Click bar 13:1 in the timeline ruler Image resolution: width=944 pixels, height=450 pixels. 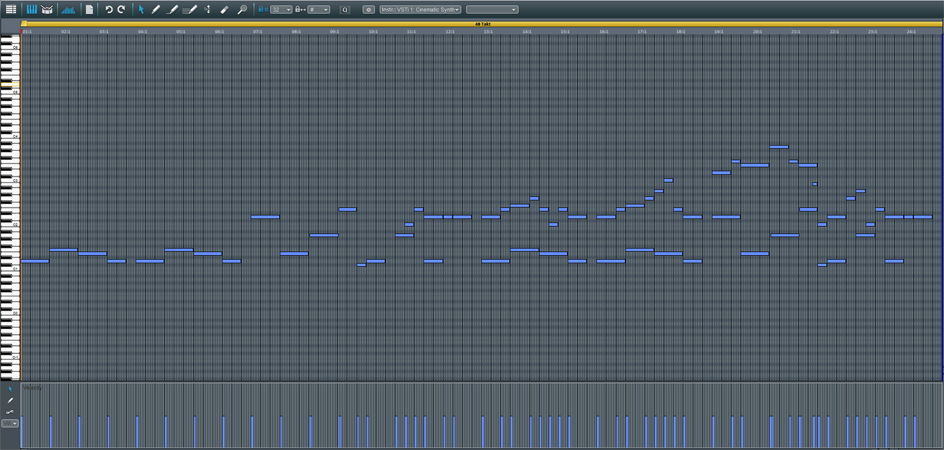coord(488,31)
